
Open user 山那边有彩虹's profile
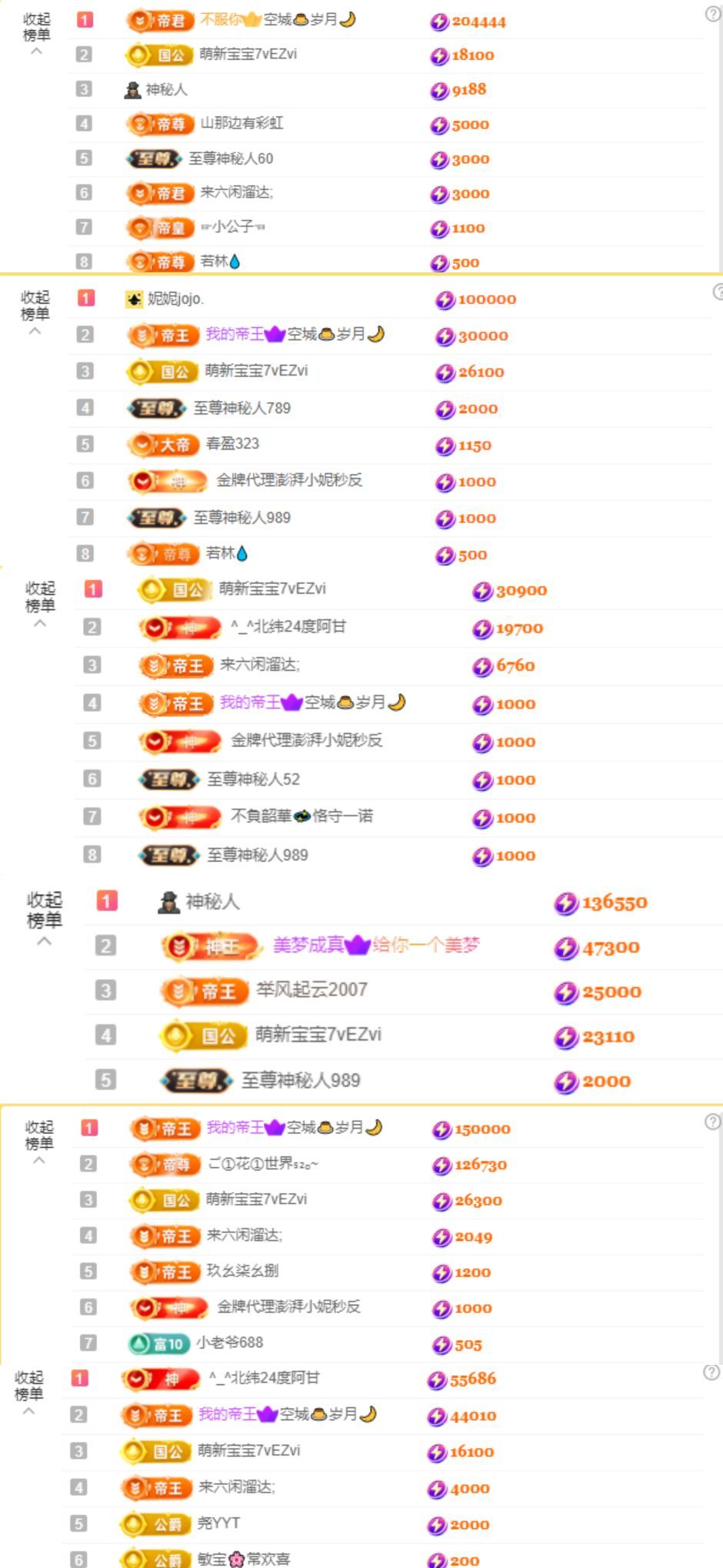click(242, 123)
